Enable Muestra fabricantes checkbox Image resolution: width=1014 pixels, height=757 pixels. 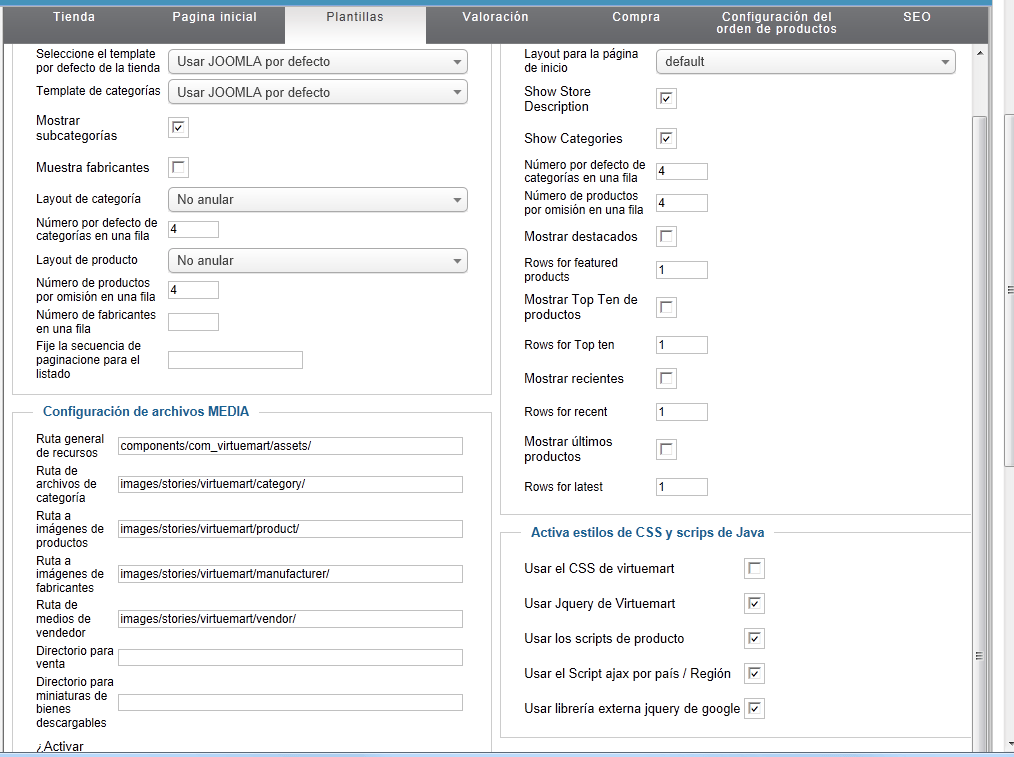[x=178, y=167]
